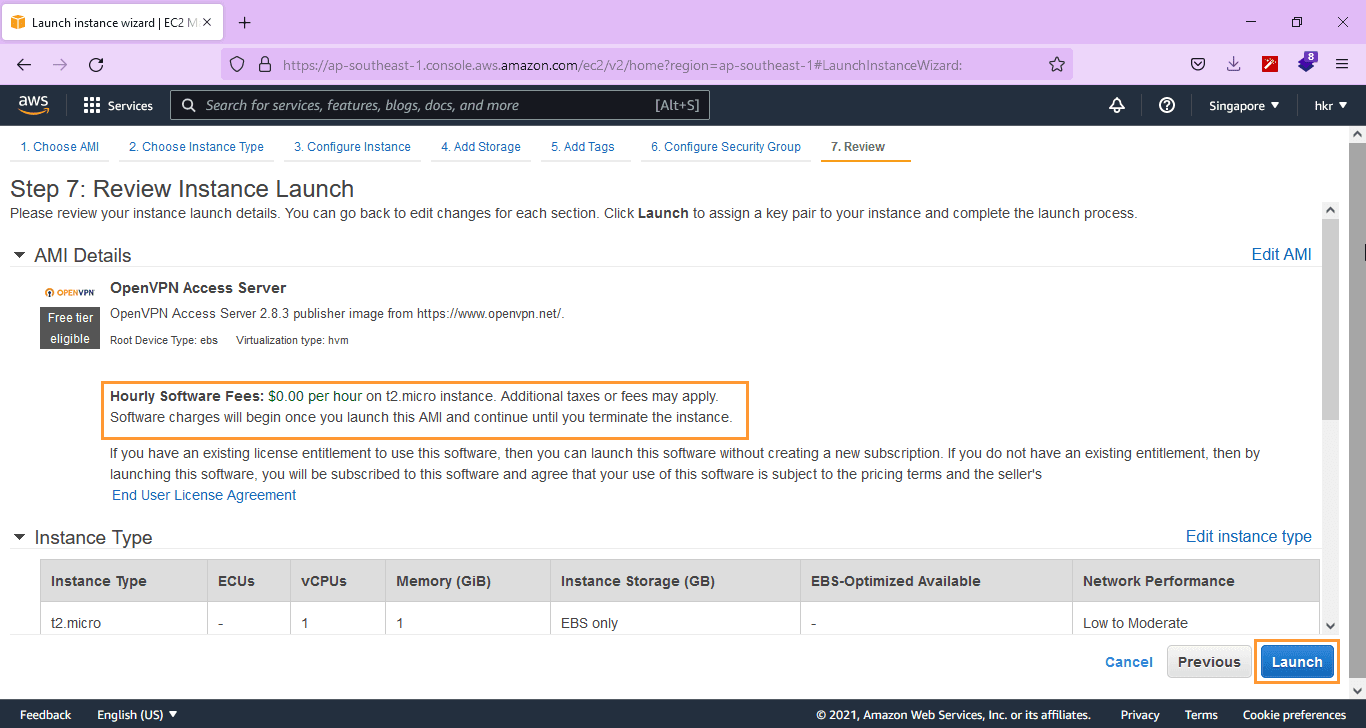1366x728 pixels.
Task: Close the Launch instance wizard tab
Action: tap(207, 22)
